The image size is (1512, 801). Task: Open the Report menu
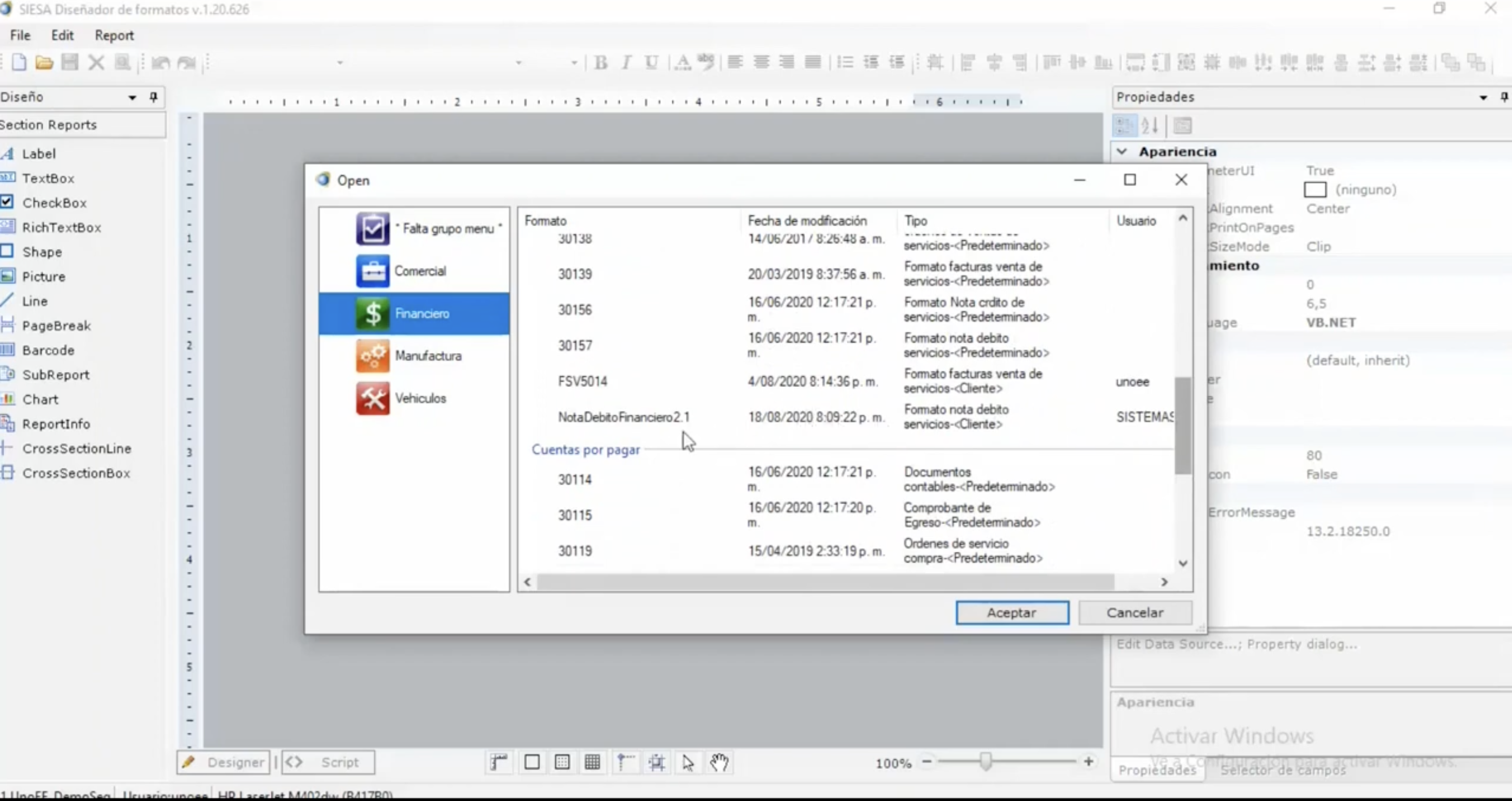(x=114, y=35)
